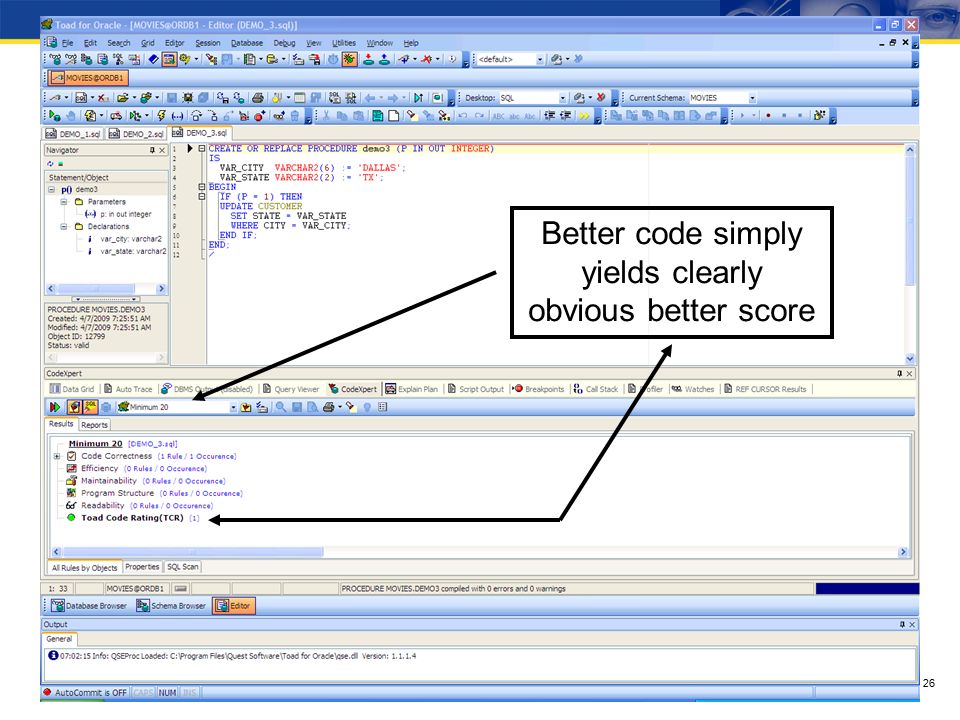Image resolution: width=960 pixels, height=720 pixels.
Task: Click the undo arrow icon in editor toolbar
Action: 463,116
